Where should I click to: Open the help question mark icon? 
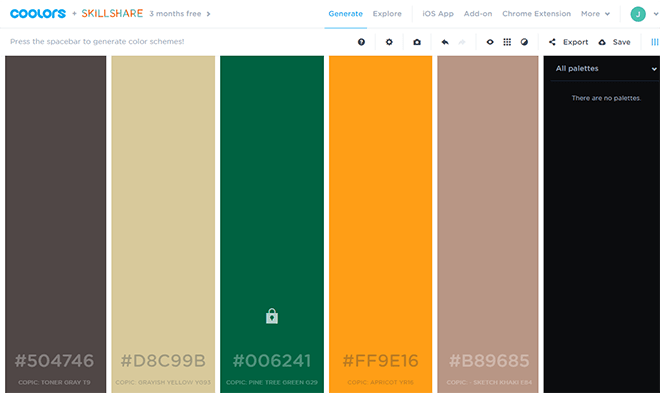tap(361, 42)
